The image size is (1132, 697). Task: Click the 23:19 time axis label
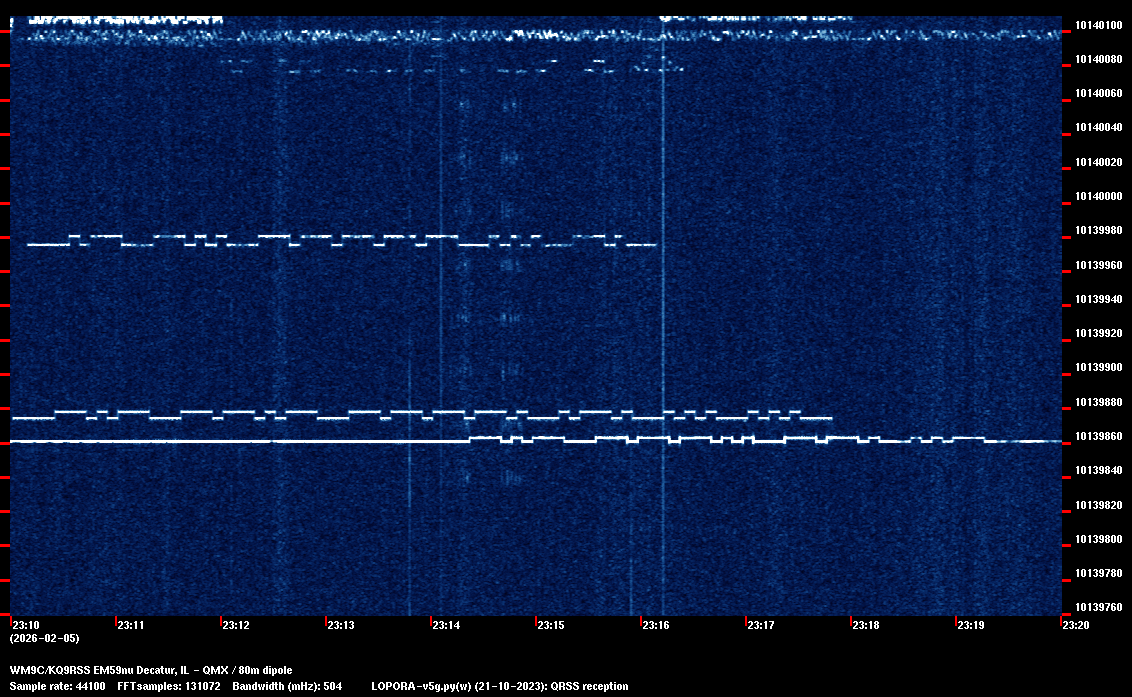970,626
